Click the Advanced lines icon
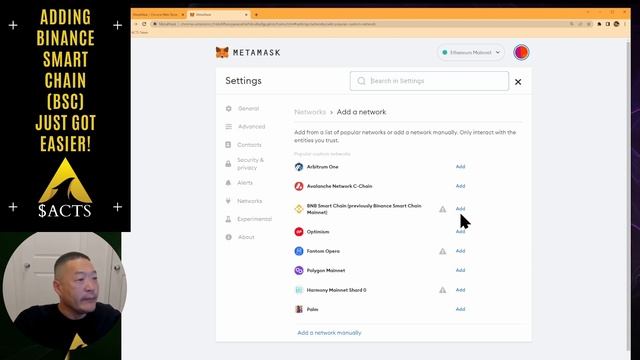This screenshot has width=640, height=360. (229, 127)
